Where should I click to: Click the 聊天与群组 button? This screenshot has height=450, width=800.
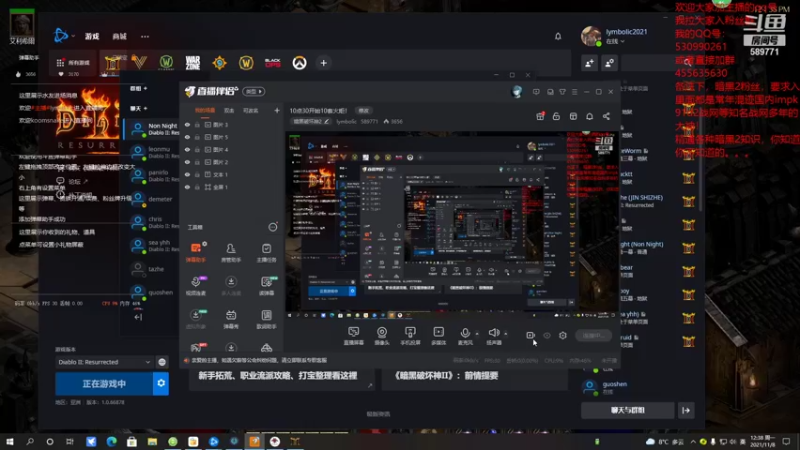point(628,410)
